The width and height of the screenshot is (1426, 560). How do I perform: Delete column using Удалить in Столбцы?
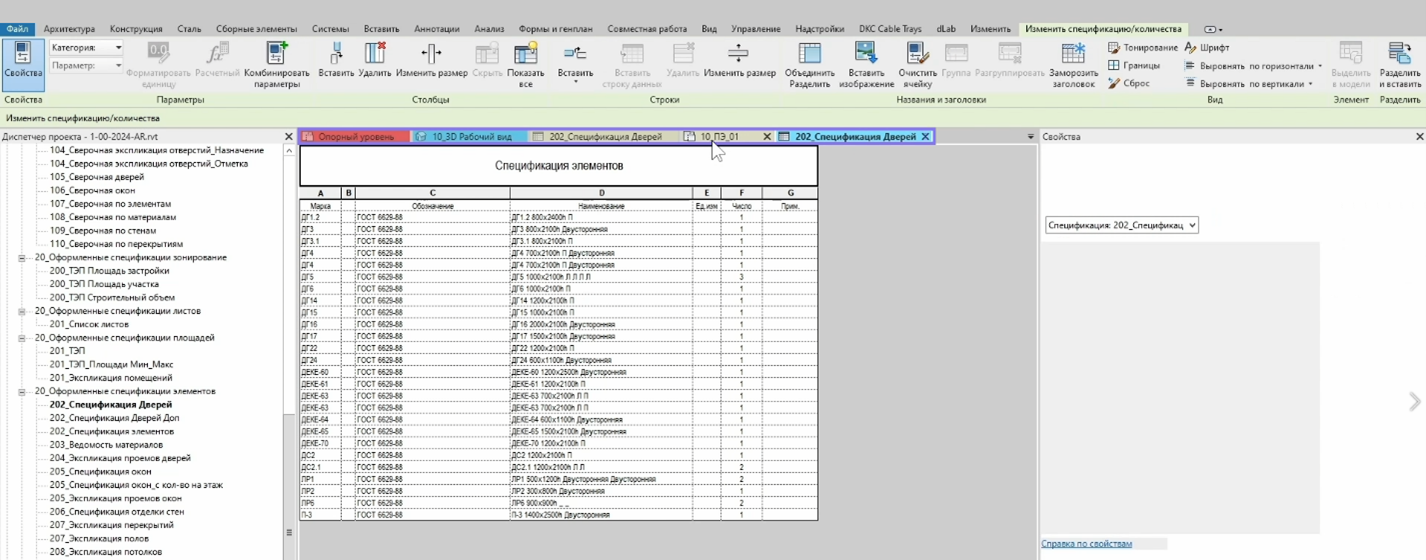pyautogui.click(x=375, y=61)
